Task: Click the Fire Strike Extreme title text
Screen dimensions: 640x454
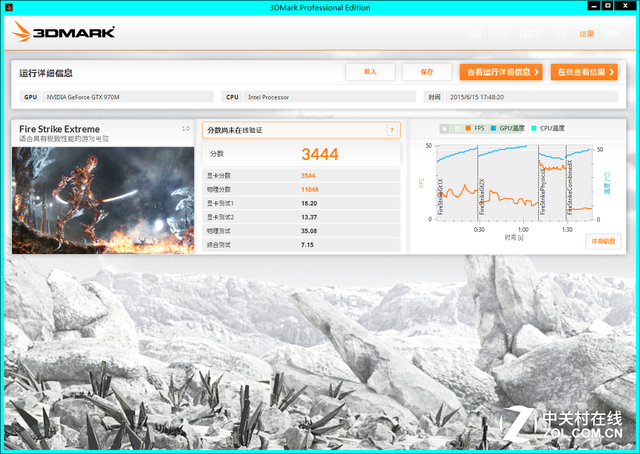Action: (60, 129)
